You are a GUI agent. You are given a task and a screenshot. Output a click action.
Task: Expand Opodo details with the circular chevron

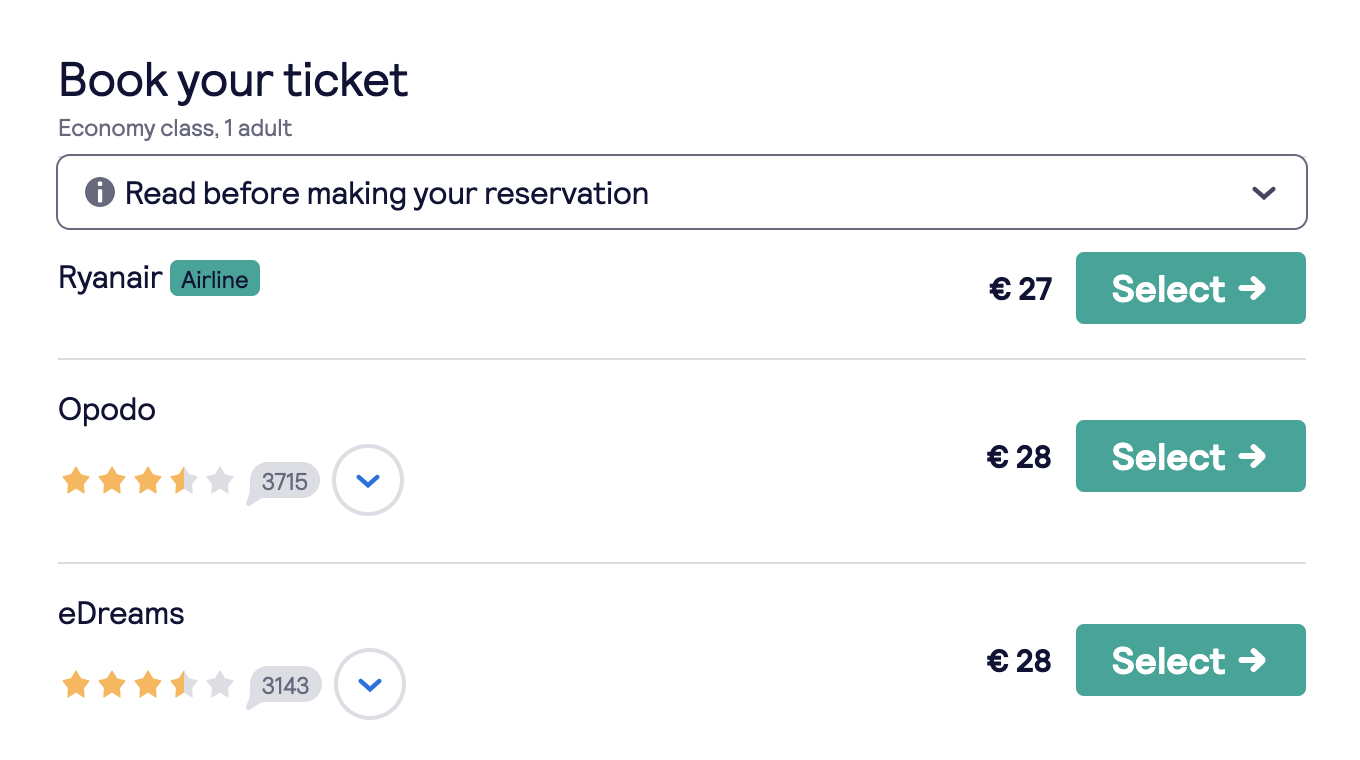368,480
